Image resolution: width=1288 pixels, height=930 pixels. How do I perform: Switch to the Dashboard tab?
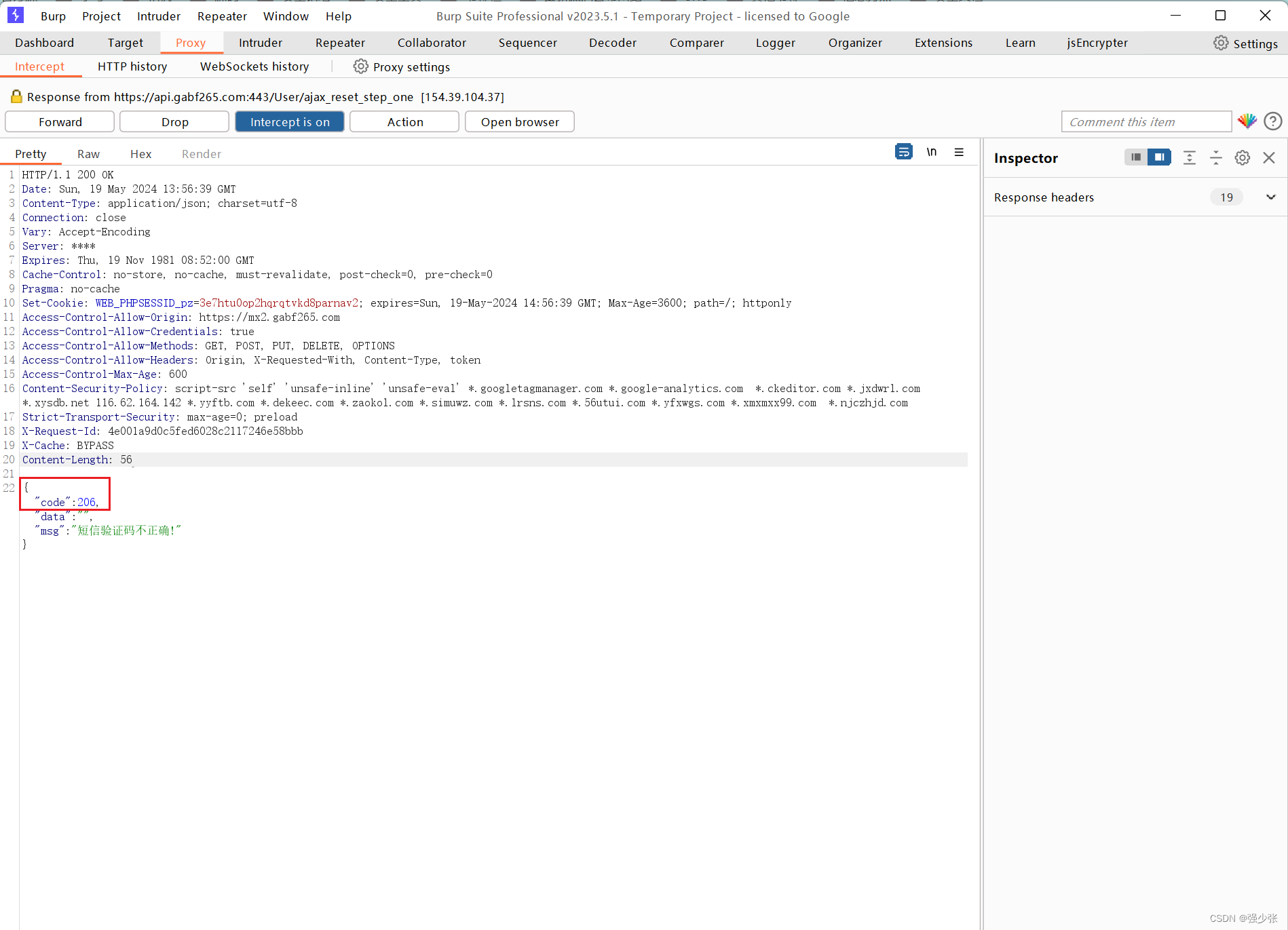pyautogui.click(x=44, y=43)
